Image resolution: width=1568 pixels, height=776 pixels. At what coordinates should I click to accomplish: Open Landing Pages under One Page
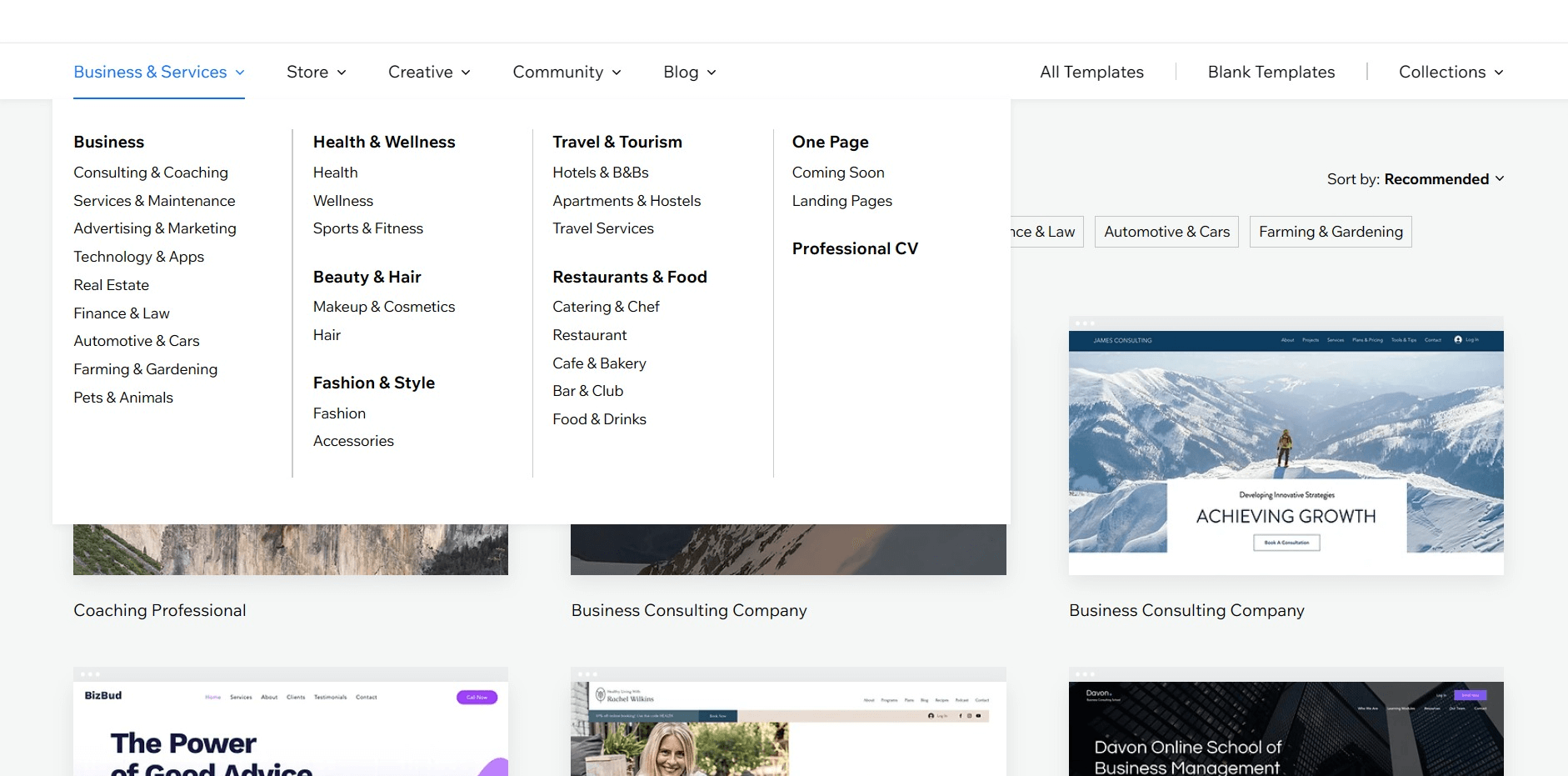(841, 201)
